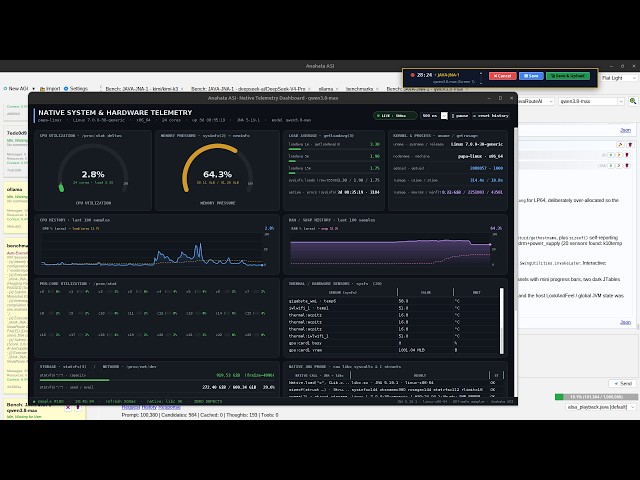Viewport: 640px width, 480px height.
Task: Click the Prompt: 100,380 status text
Action: (140, 415)
